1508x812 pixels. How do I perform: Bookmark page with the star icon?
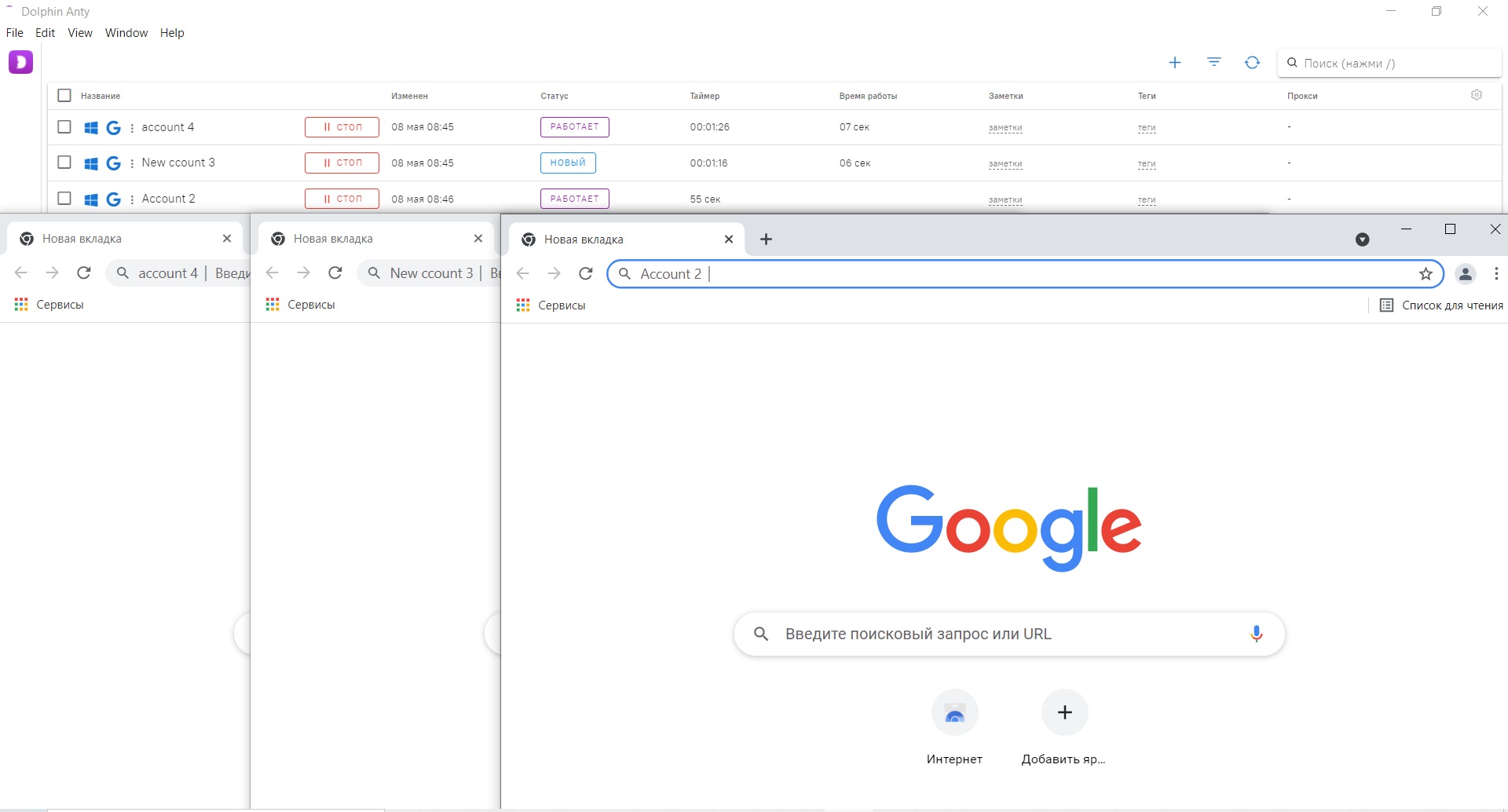1426,274
